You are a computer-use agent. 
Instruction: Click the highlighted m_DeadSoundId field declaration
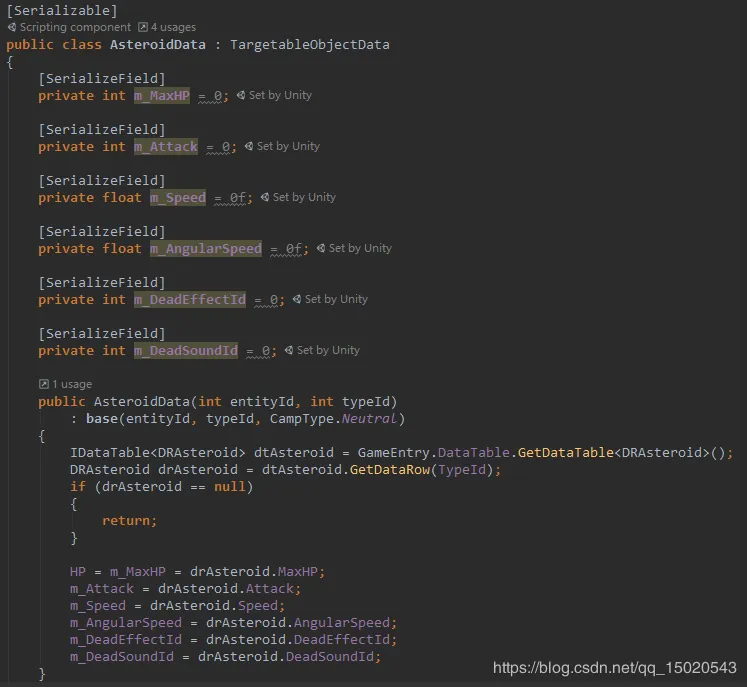186,351
